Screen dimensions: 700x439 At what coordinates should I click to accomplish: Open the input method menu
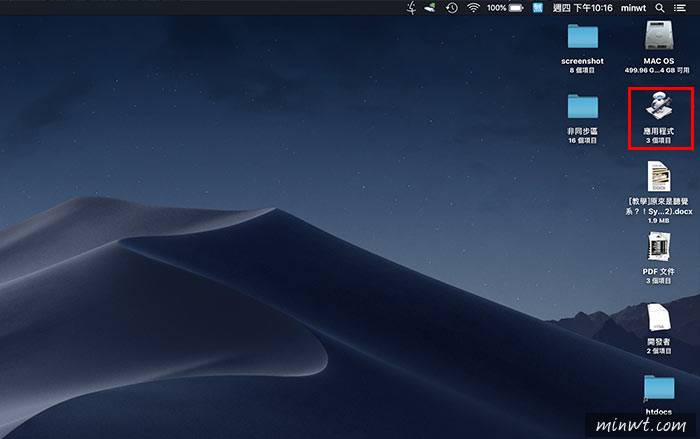click(536, 8)
